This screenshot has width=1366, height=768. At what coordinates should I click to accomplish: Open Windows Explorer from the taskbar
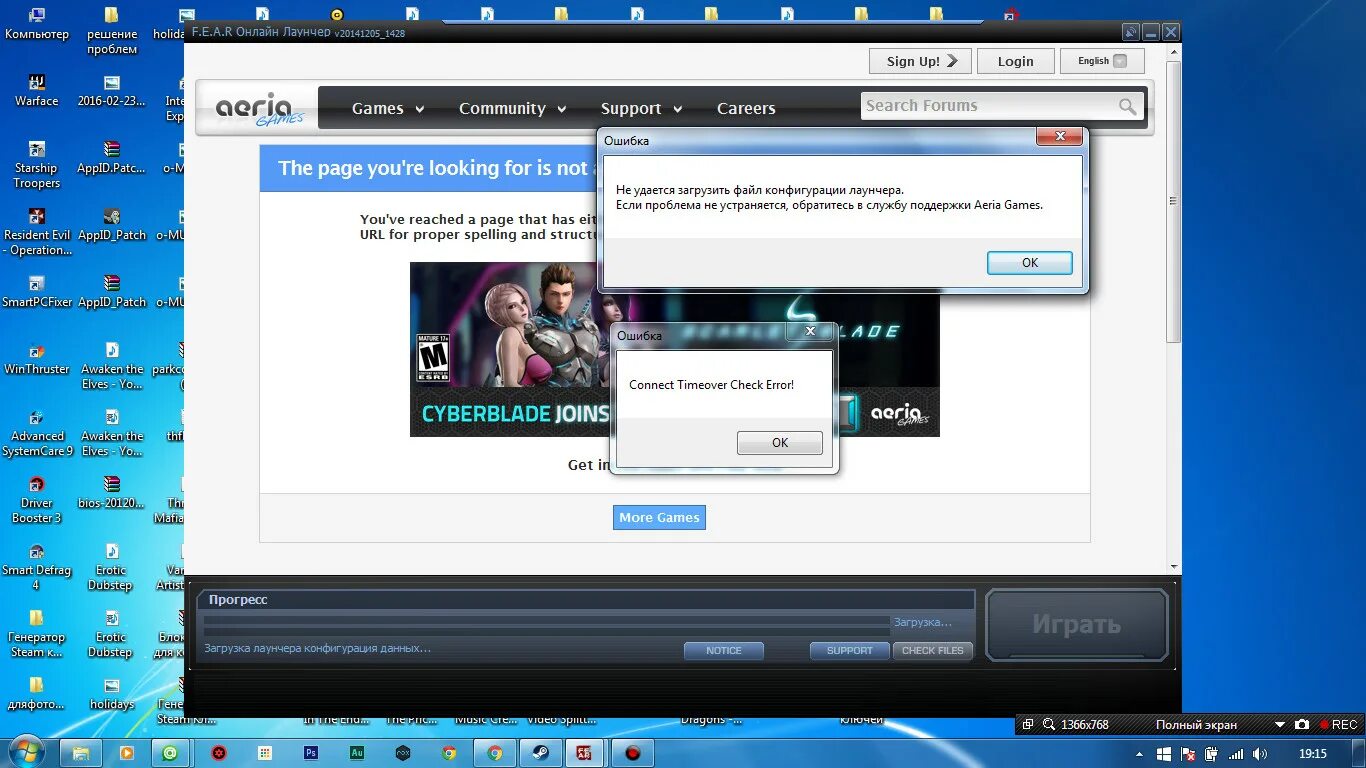pyautogui.click(x=81, y=753)
